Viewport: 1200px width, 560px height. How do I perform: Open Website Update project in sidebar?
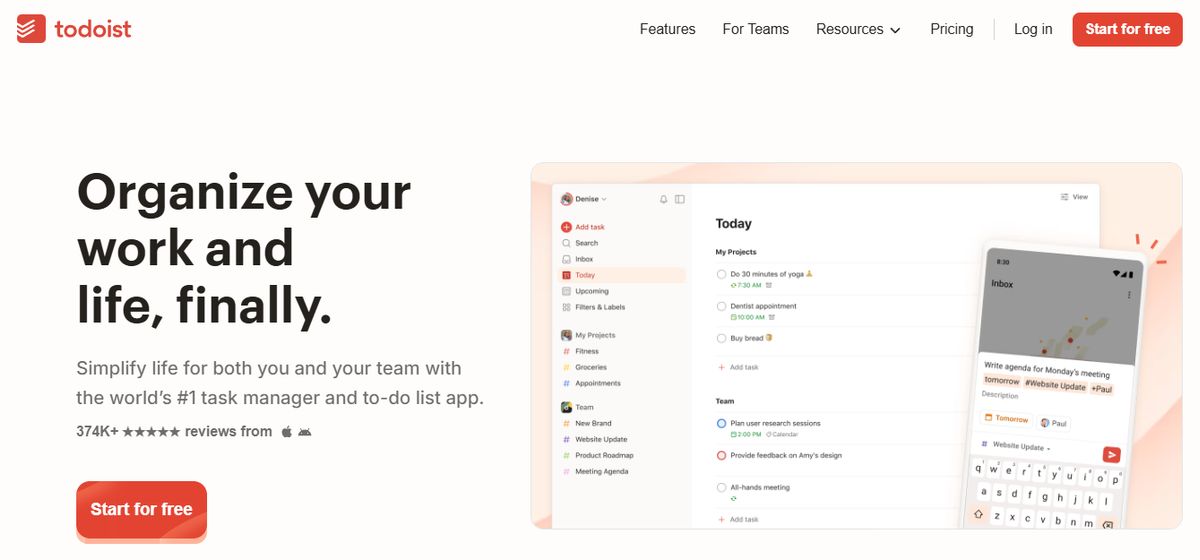[601, 439]
